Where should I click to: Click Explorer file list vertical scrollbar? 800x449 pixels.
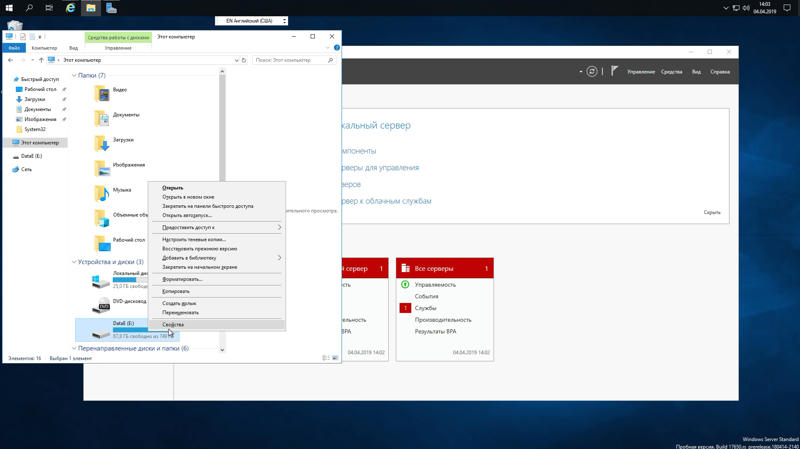[x=222, y=128]
